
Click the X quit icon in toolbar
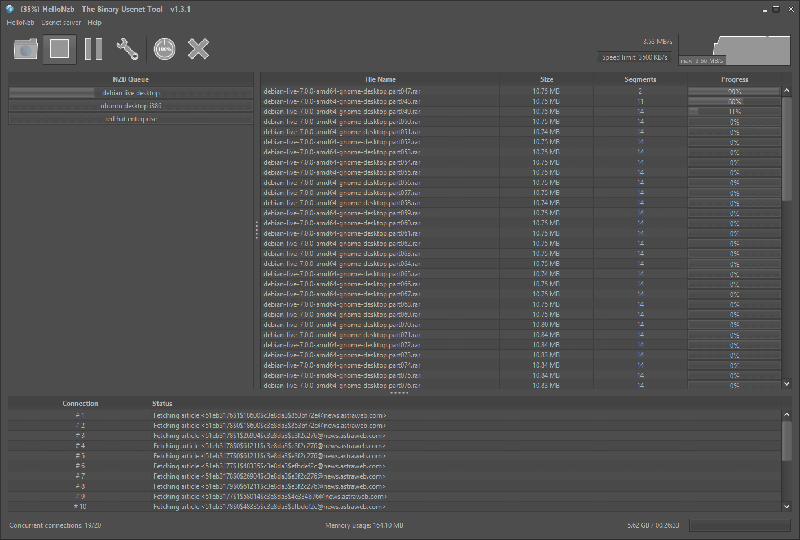tap(198, 49)
